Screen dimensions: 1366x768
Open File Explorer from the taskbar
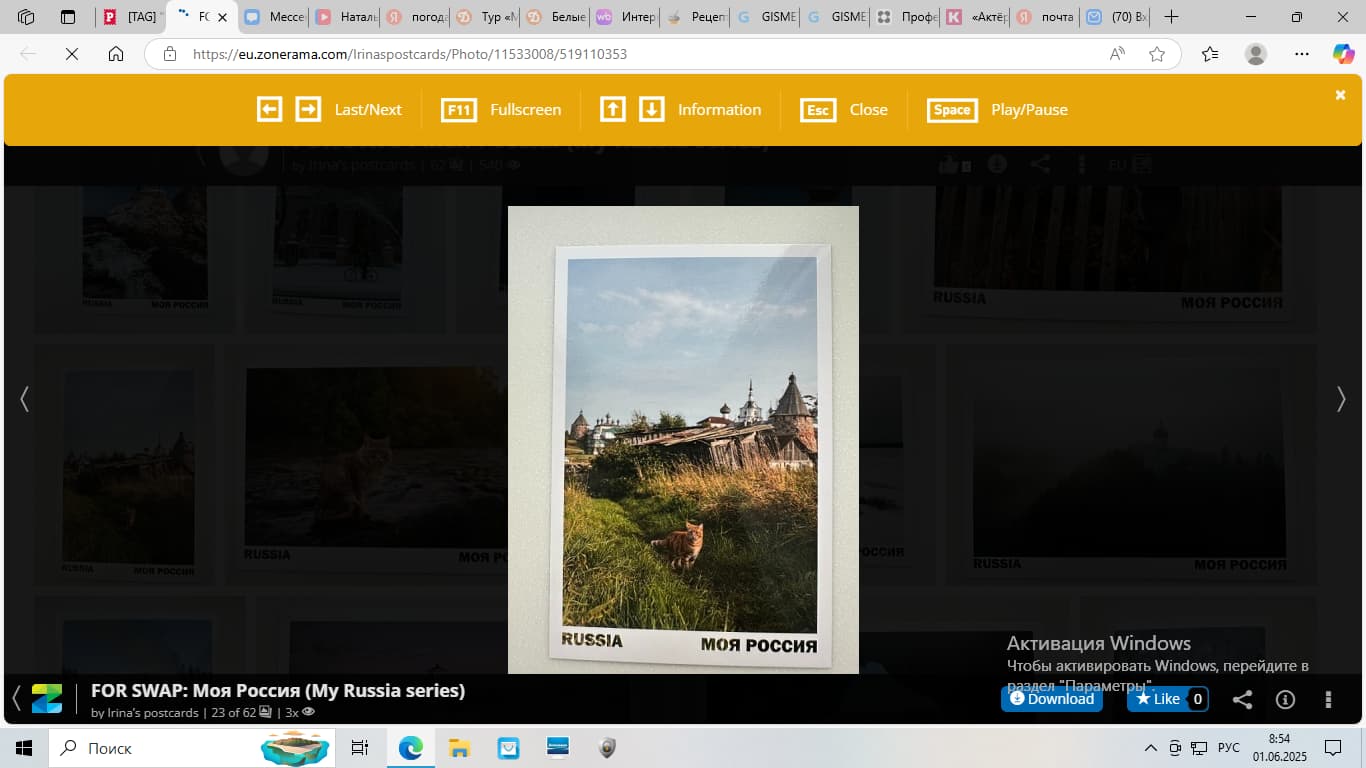(x=459, y=748)
